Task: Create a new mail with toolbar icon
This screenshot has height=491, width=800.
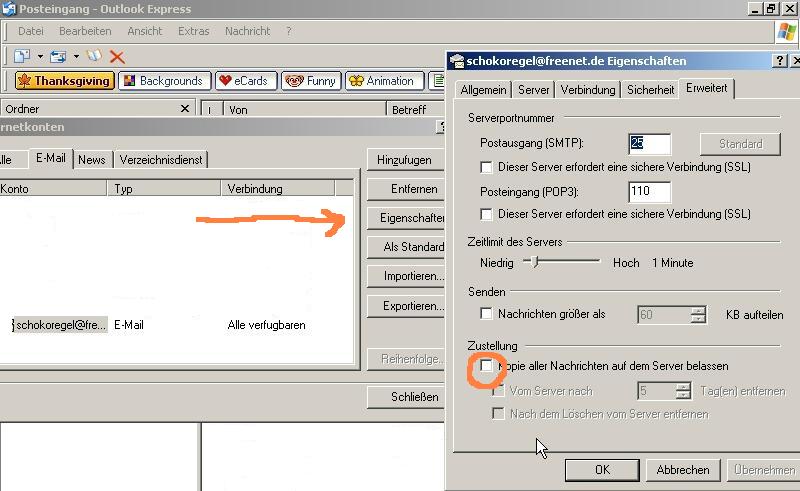Action: coord(21,56)
